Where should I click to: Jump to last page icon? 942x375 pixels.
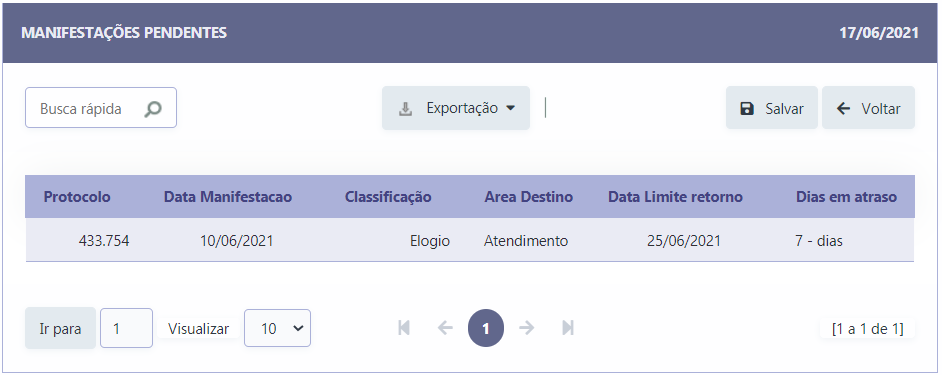[x=568, y=328]
